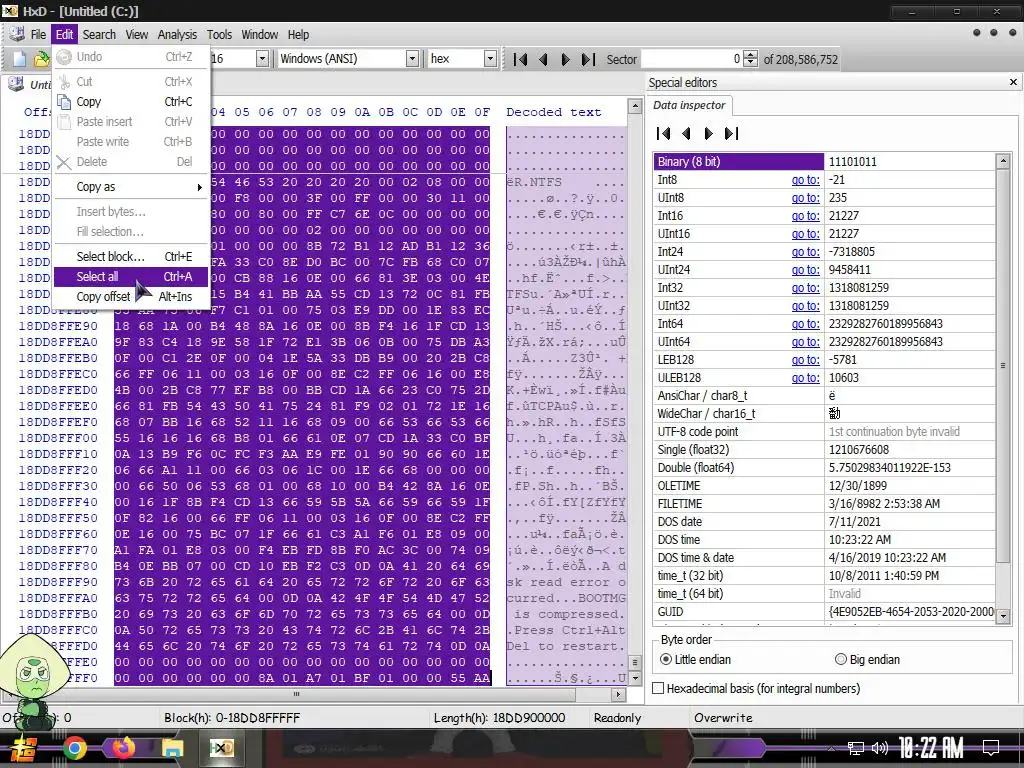The image size is (1024, 768).
Task: Open the bytes-per-row dropdown showing 16
Action: [x=262, y=59]
